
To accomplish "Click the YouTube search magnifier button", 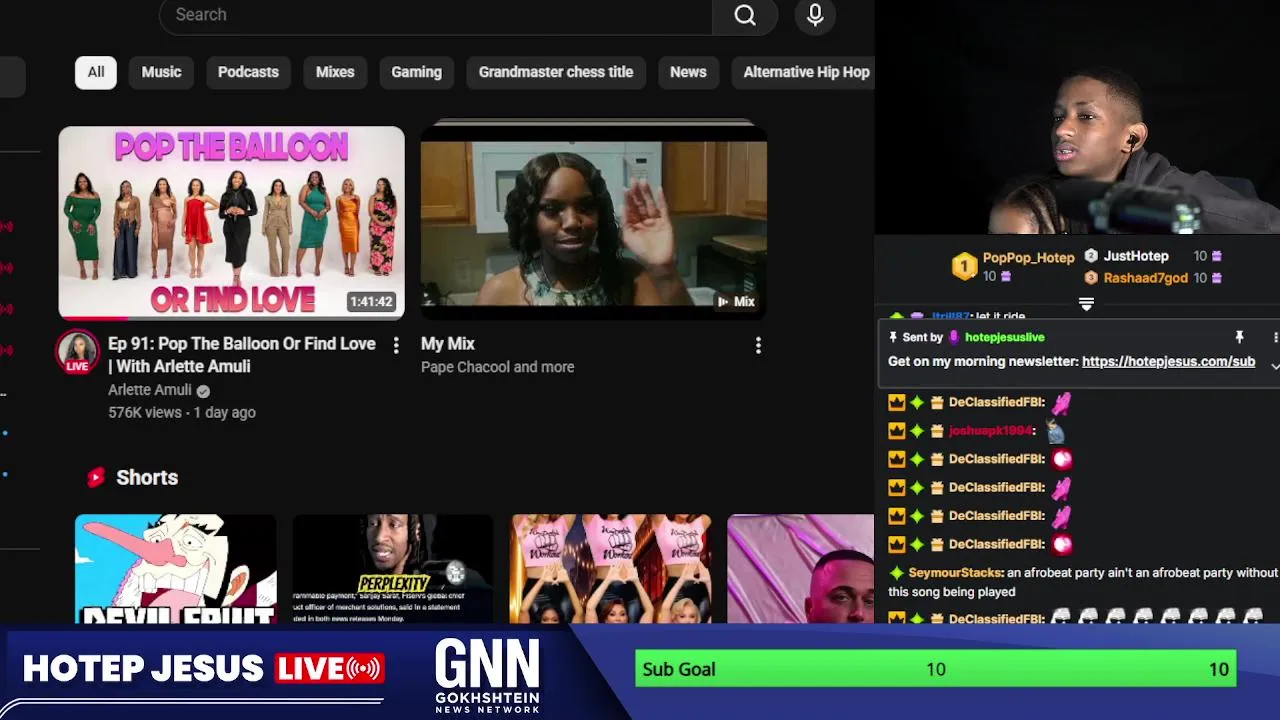I will click(x=745, y=15).
